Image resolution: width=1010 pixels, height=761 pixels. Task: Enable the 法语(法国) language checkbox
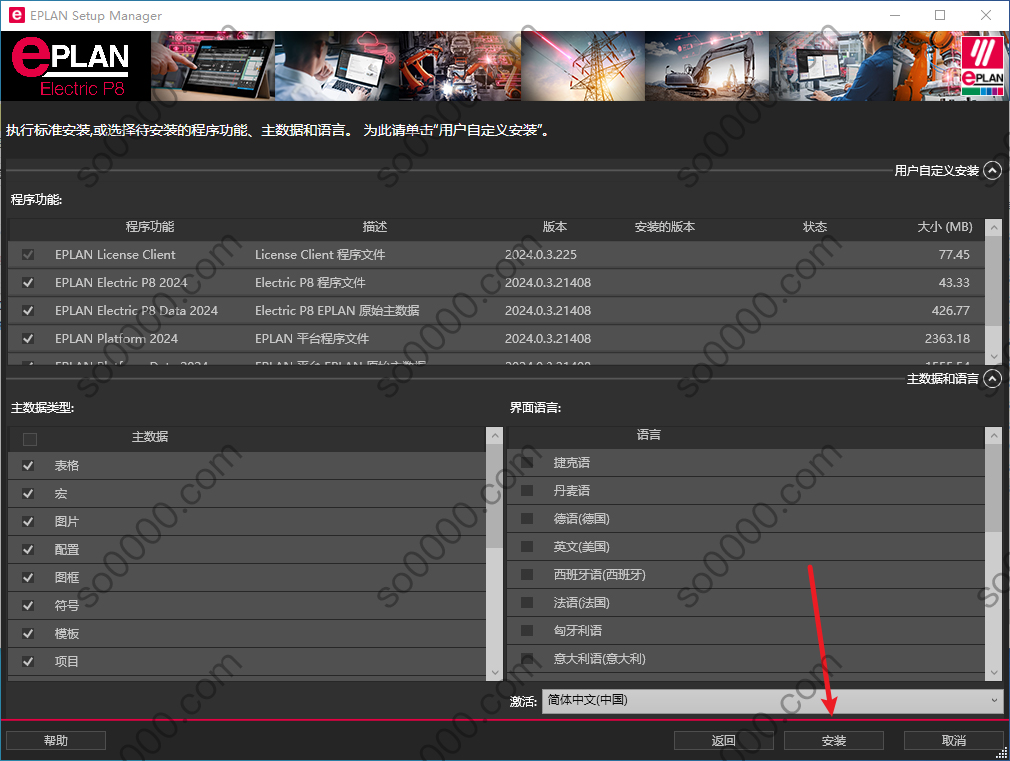[x=527, y=602]
